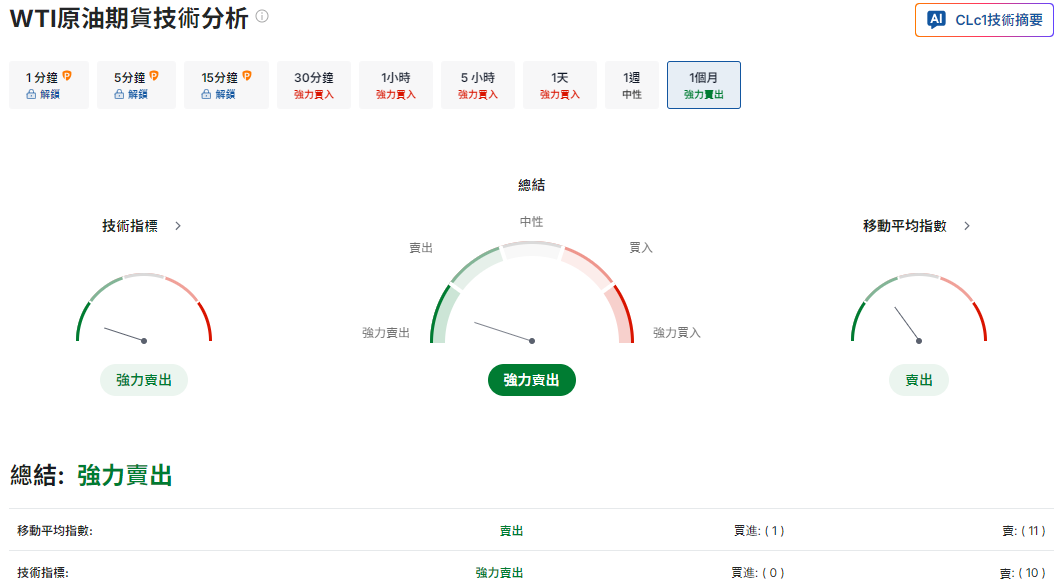Image resolution: width=1057 pixels, height=585 pixels.
Task: Click the lock icon on the 15分鐘 timeframe
Action: click(205, 94)
